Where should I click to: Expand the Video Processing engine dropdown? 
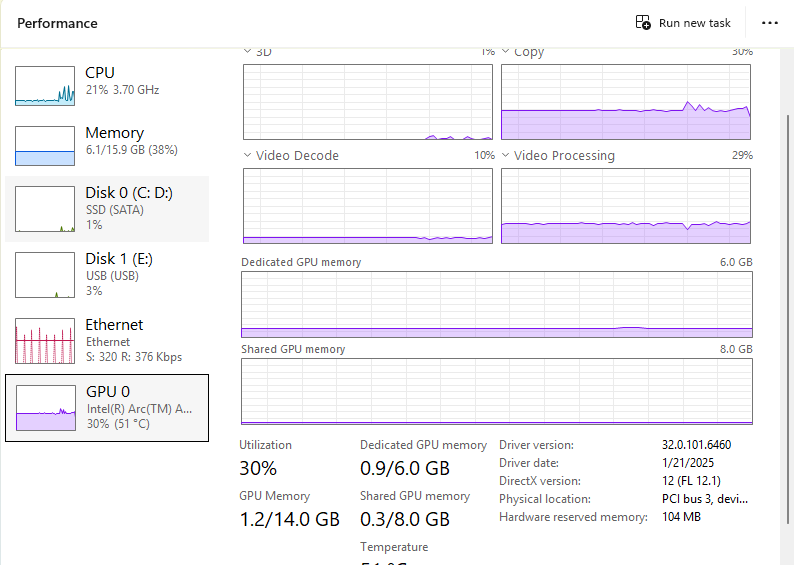point(506,155)
